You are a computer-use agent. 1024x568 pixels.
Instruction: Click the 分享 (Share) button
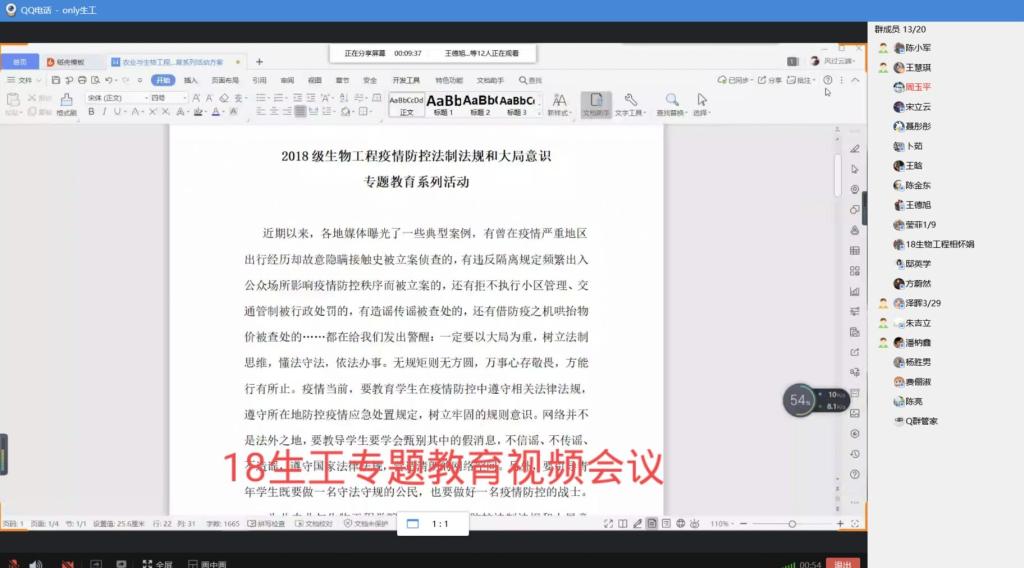click(769, 80)
